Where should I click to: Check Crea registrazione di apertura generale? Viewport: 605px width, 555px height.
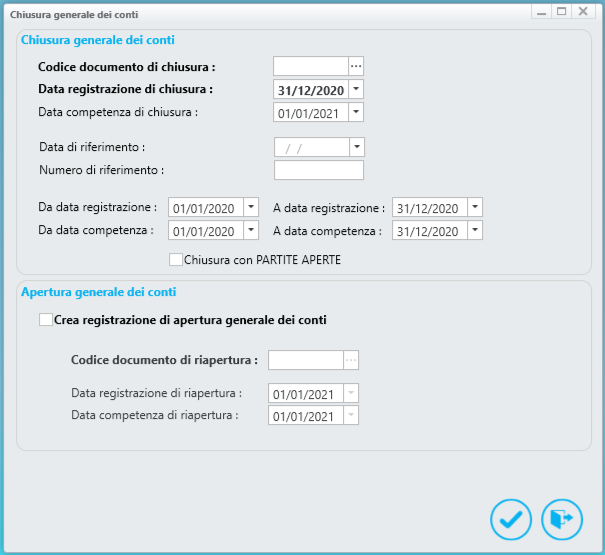coord(45,320)
